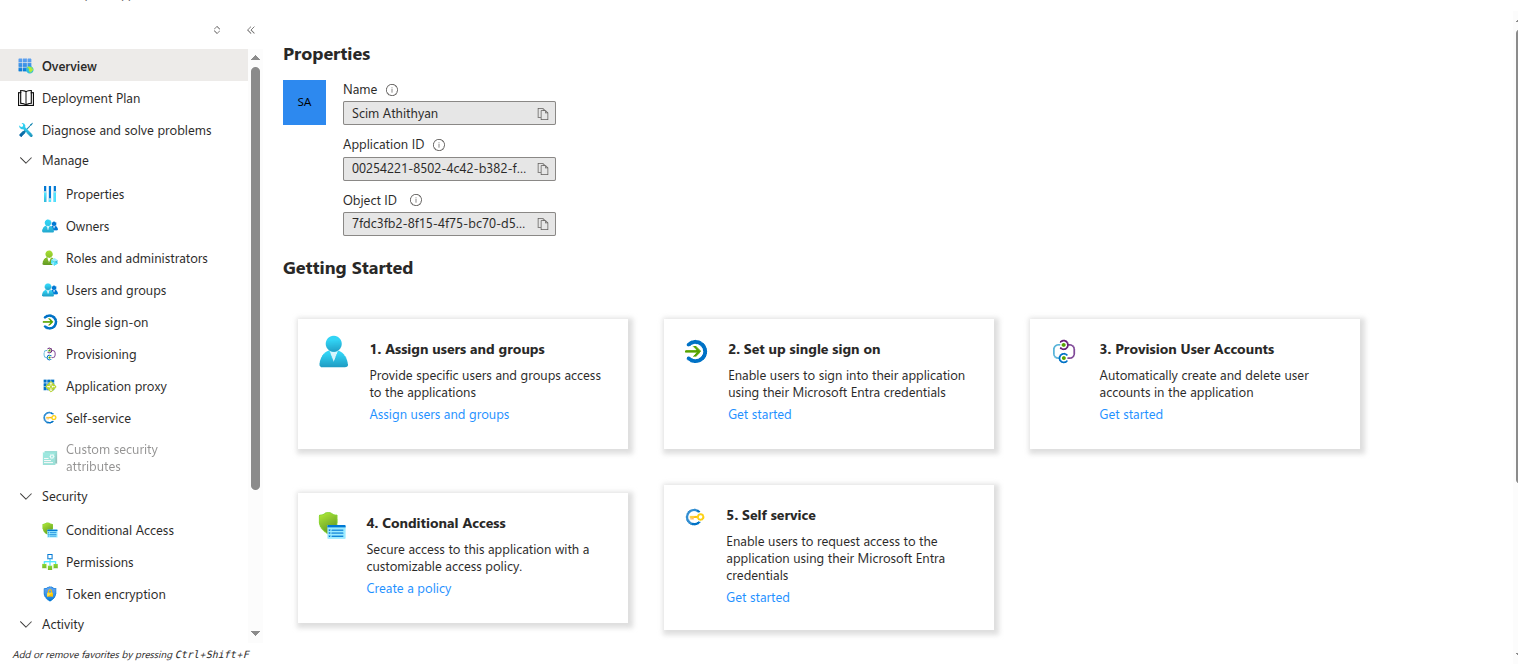Click the Deployment Plan book icon

click(26, 98)
